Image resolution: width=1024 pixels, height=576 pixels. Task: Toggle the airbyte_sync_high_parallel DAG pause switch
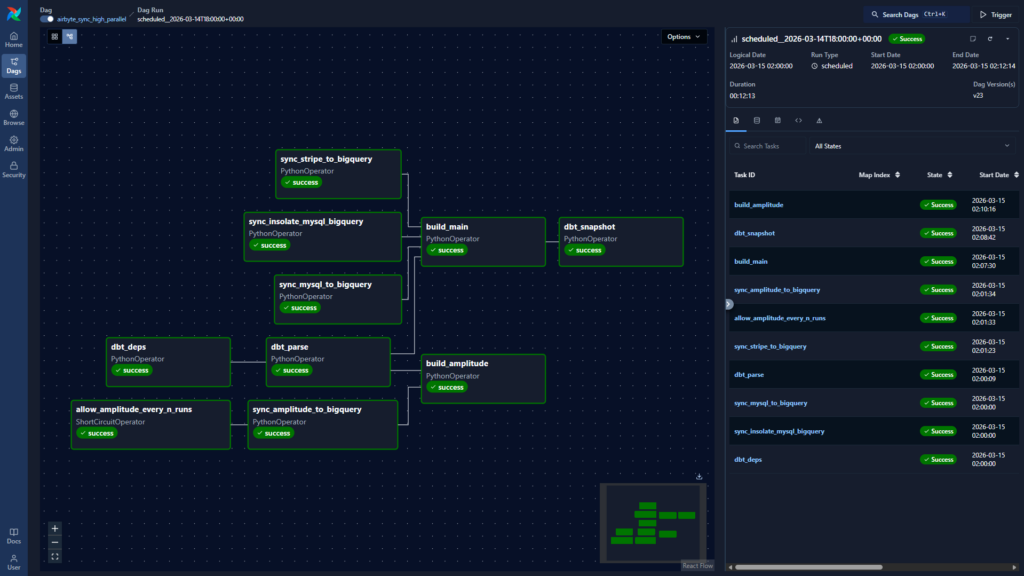click(47, 19)
